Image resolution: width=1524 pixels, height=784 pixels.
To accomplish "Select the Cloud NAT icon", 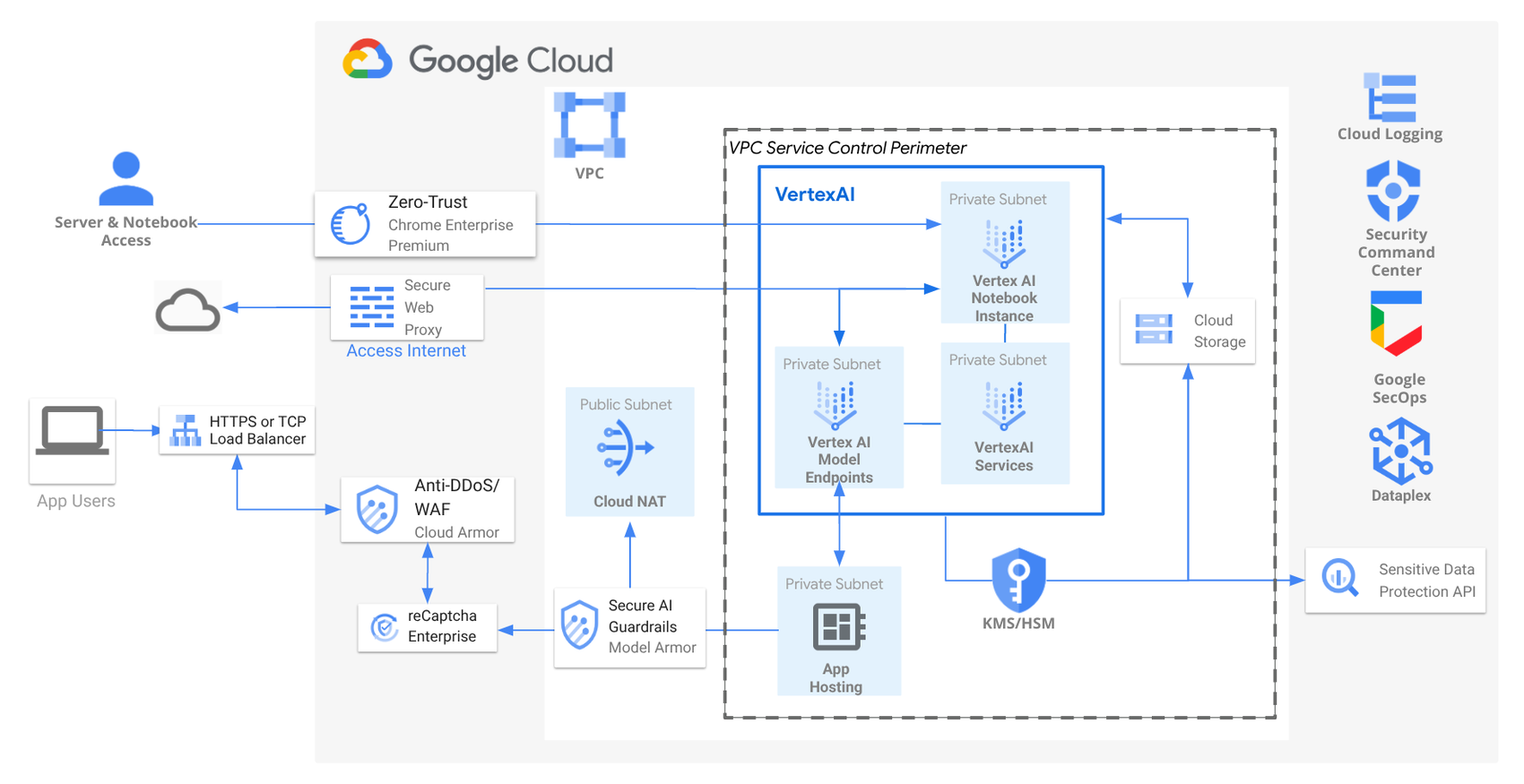I will pyautogui.click(x=625, y=447).
